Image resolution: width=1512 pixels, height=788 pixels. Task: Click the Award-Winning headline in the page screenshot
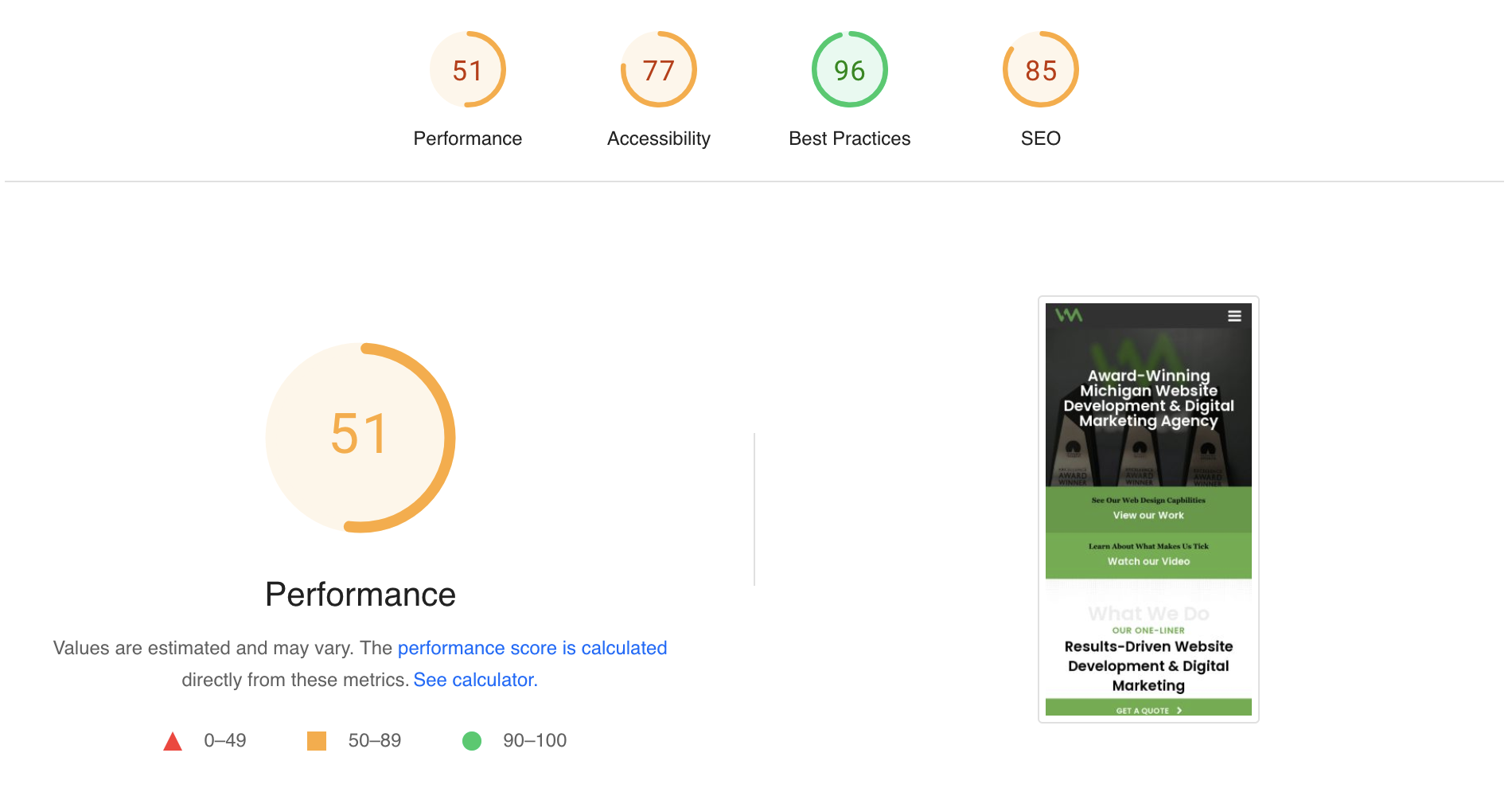coord(1148,398)
